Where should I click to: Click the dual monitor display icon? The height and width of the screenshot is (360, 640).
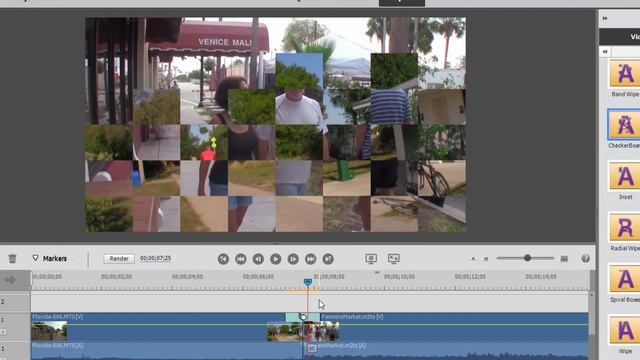[393, 258]
